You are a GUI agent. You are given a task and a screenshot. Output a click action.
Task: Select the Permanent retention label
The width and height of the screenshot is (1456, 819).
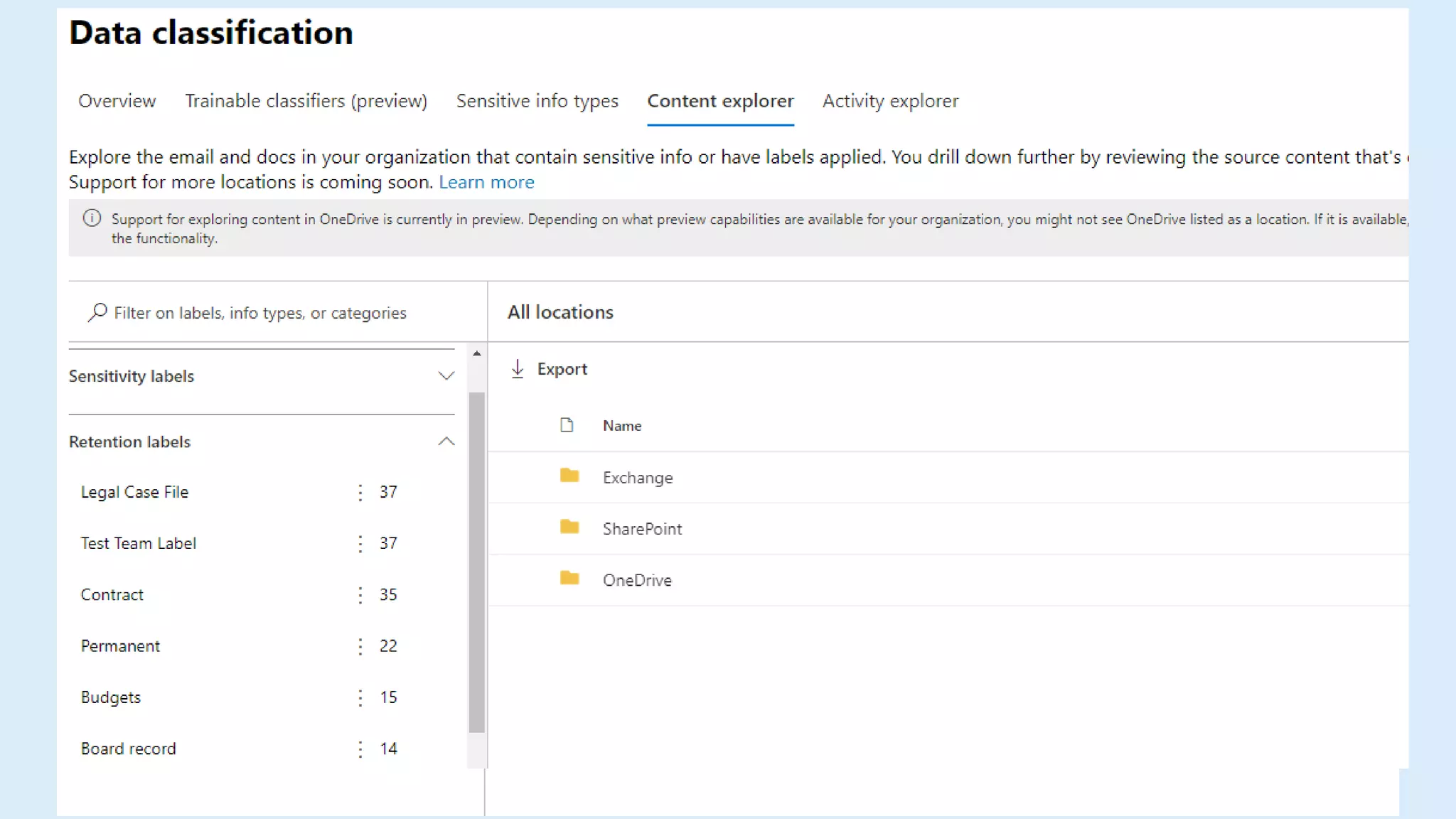pos(120,646)
